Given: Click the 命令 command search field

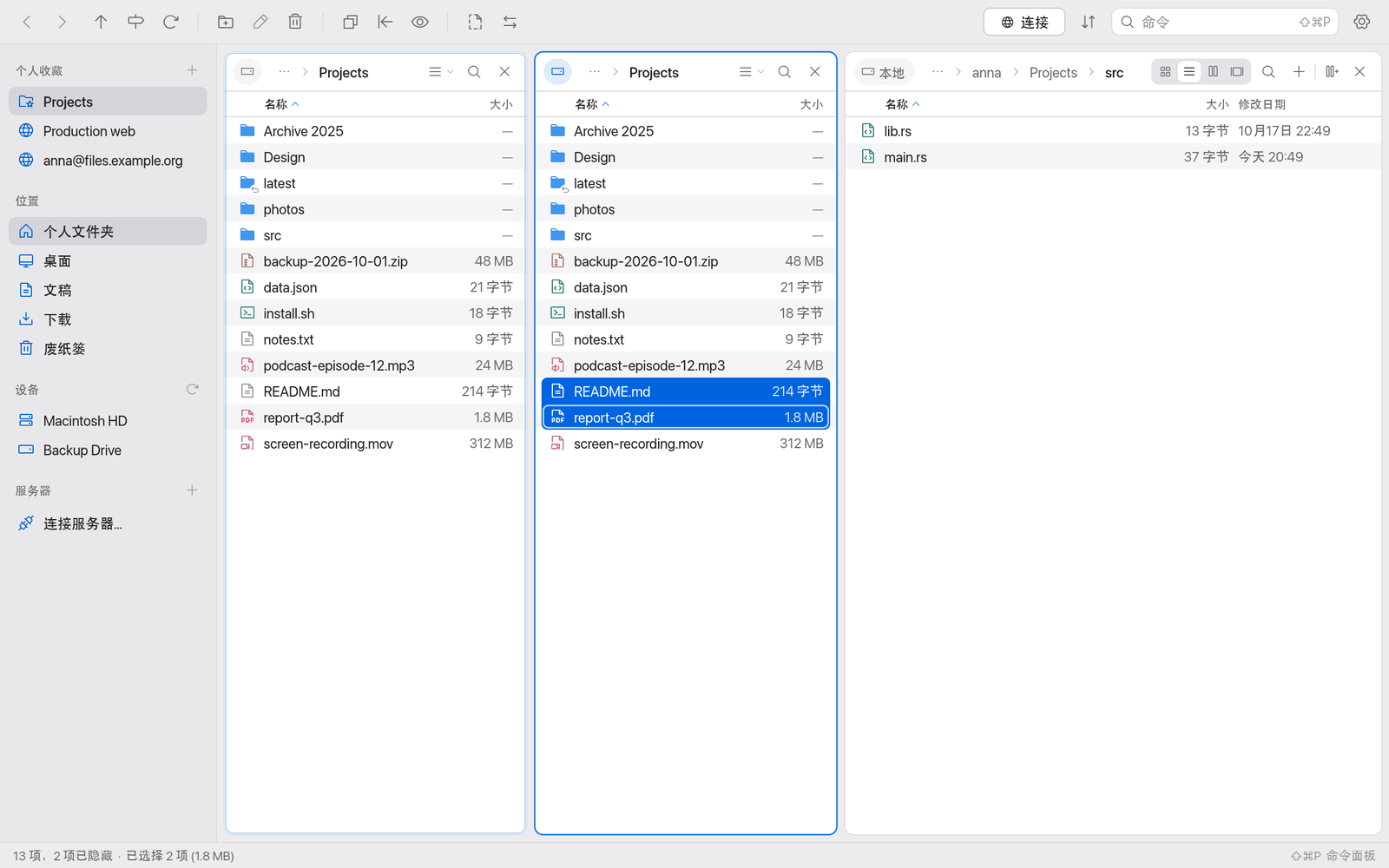Looking at the screenshot, I should pyautogui.click(x=1225, y=22).
